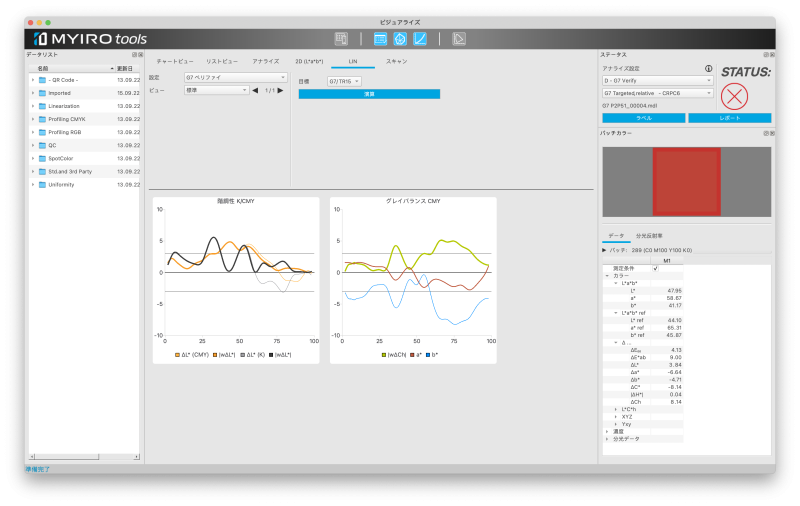Toggle b* legend series in gray balance
800x506 pixels.
432,355
